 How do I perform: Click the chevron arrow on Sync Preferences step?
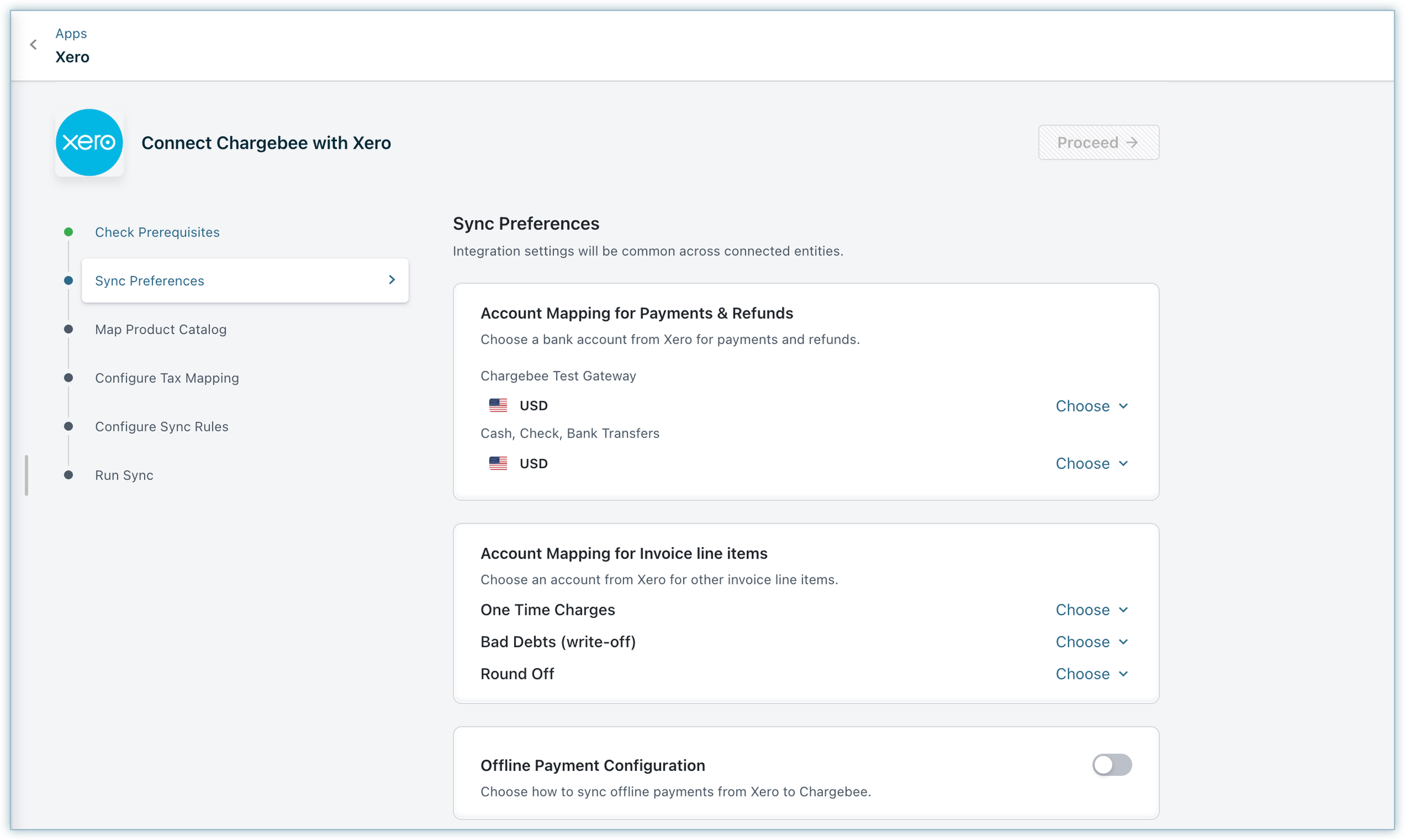(392, 280)
